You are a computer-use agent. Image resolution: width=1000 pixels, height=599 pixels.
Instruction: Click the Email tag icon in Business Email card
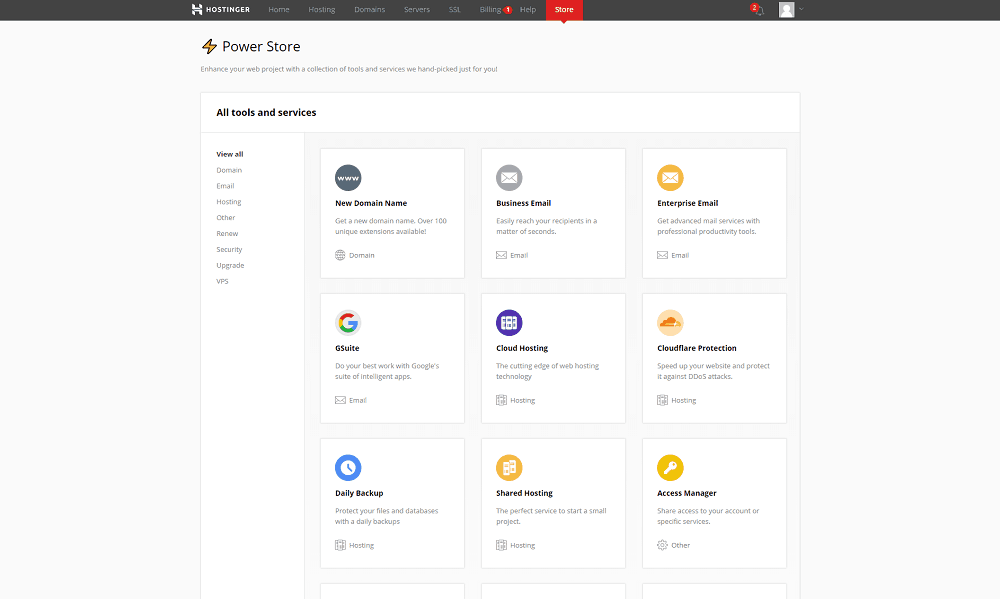coord(501,255)
